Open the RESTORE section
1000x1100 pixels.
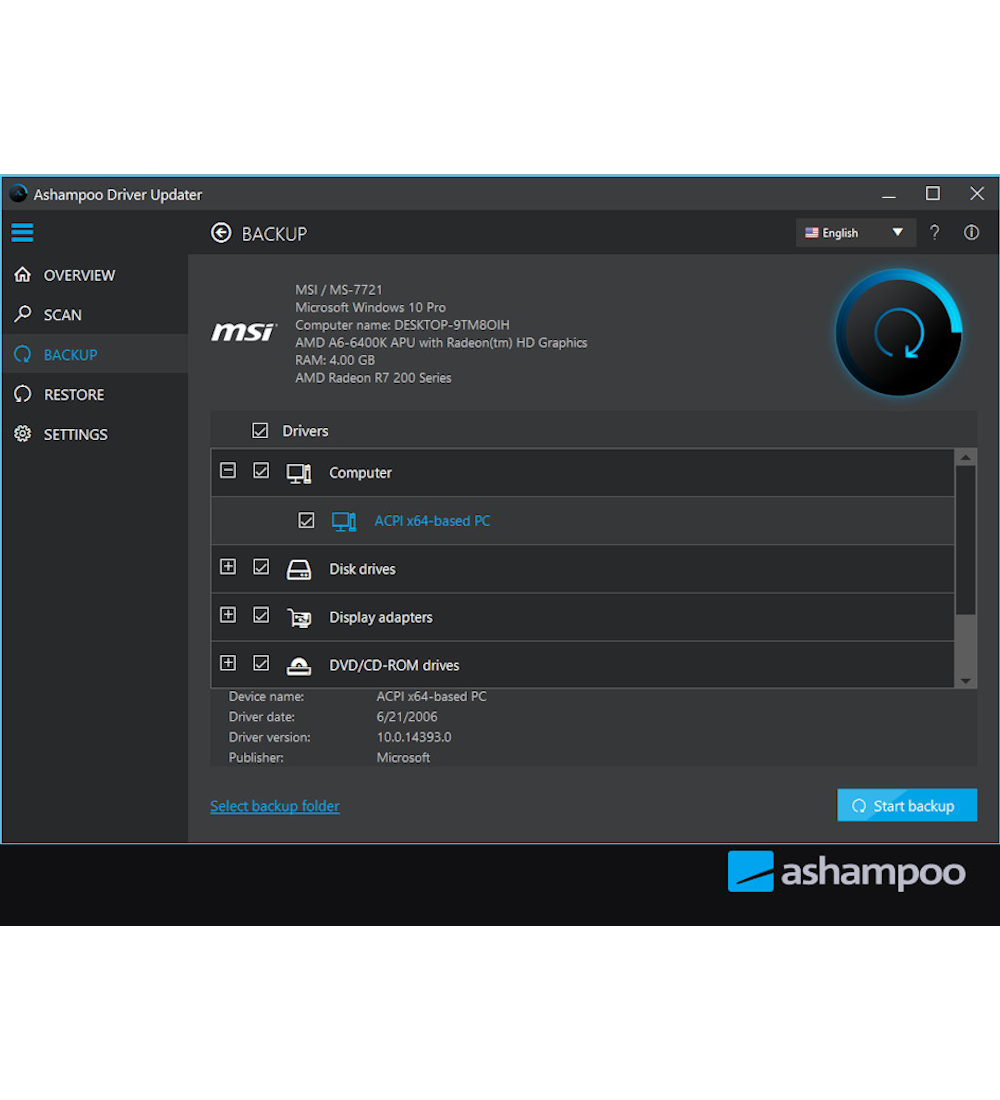(73, 395)
